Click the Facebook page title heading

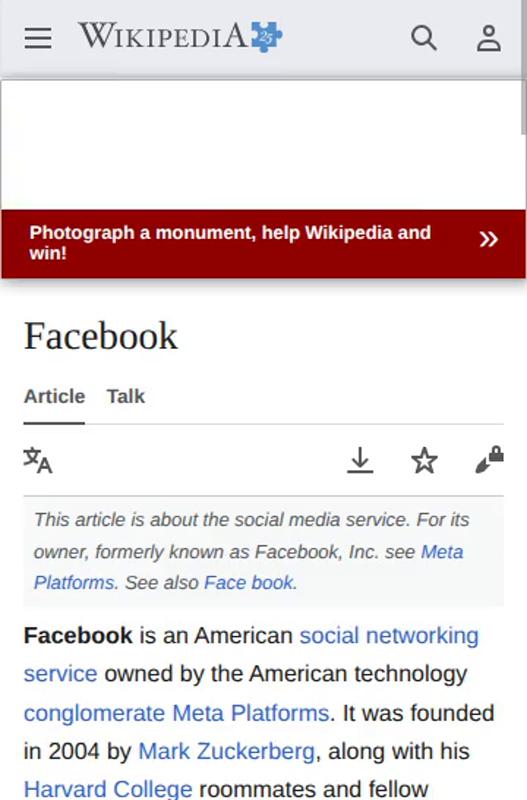[101, 336]
